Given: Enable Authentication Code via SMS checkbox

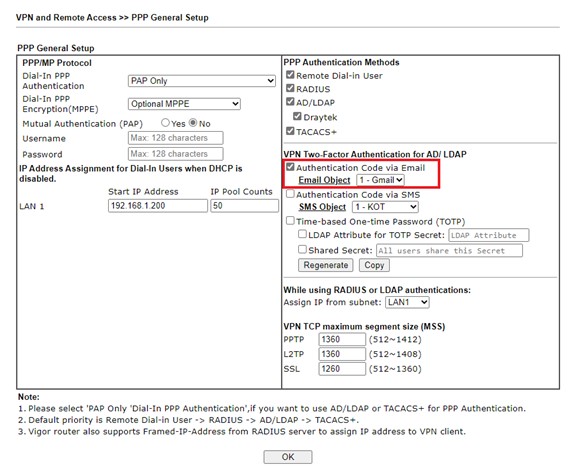Looking at the screenshot, I should (x=290, y=194).
